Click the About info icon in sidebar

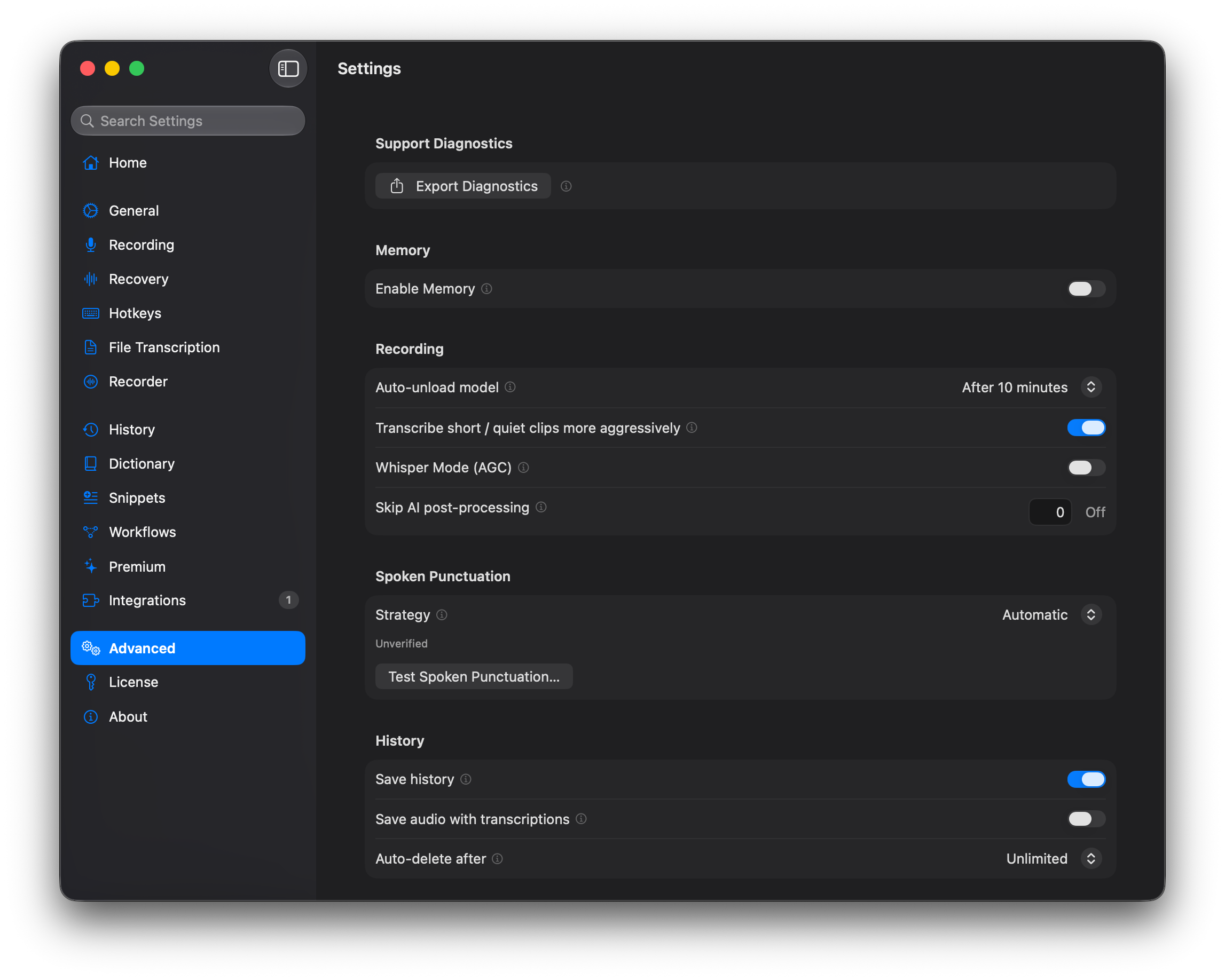coord(91,717)
